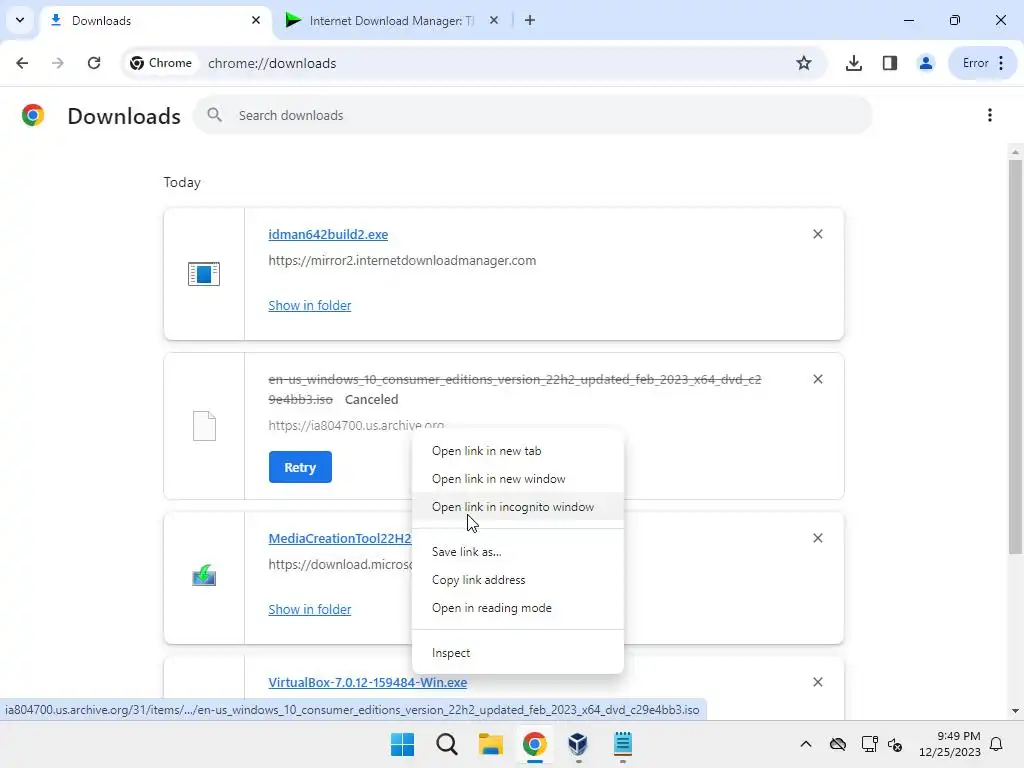Show hidden system tray icons

click(x=806, y=744)
